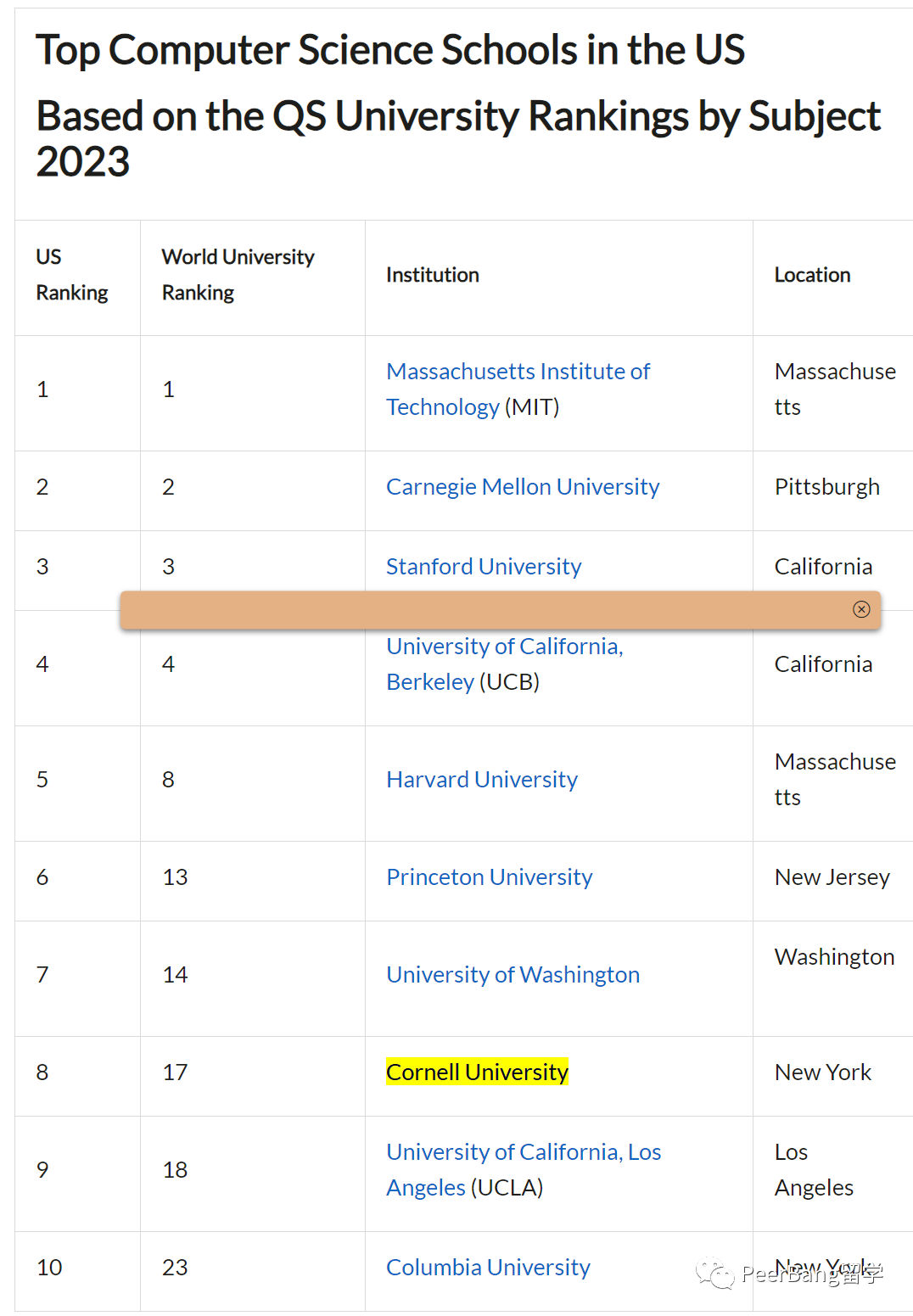Click world ranking '8' in Harvard row
Image resolution: width=913 pixels, height=1316 pixels.
168,780
